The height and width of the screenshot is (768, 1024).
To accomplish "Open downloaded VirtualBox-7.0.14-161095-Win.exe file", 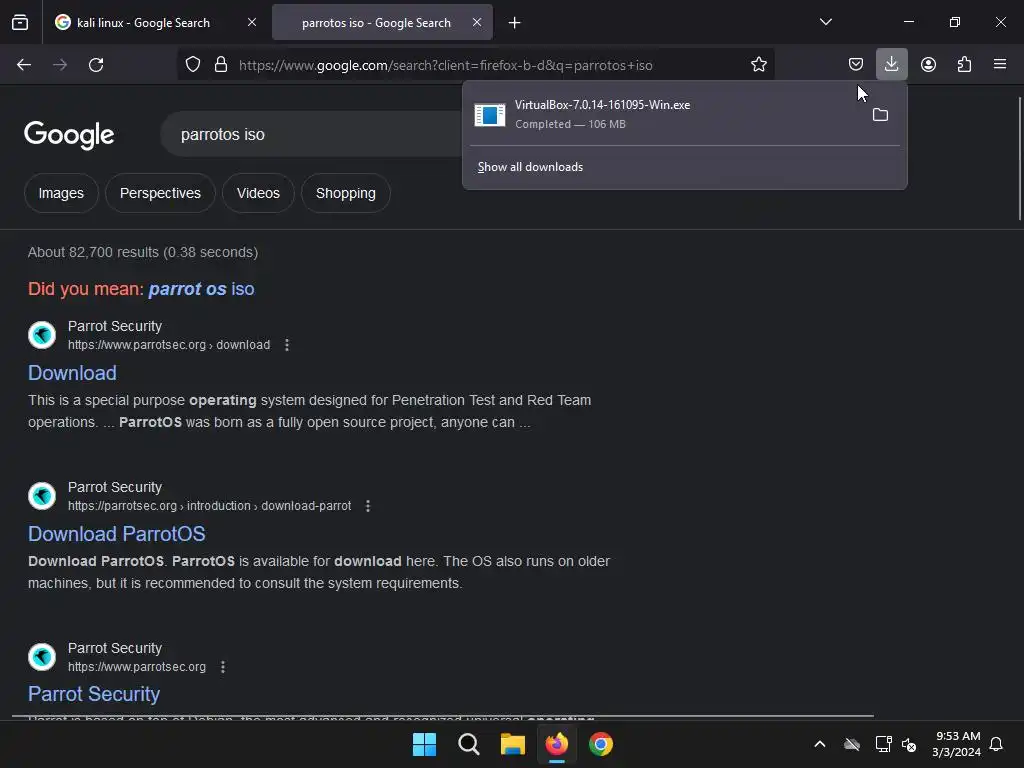I will [x=663, y=114].
